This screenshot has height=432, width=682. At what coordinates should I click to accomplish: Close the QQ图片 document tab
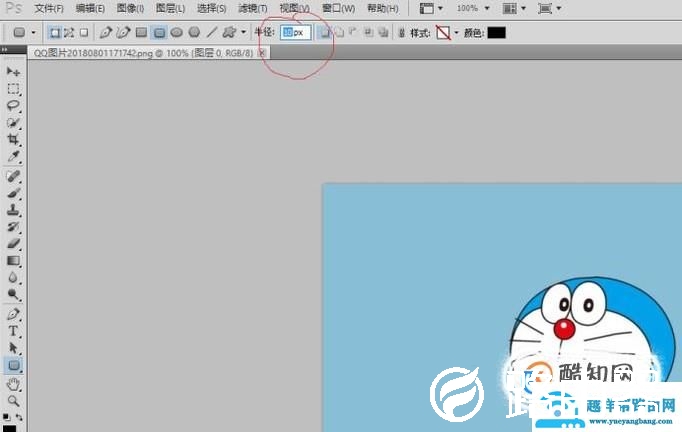point(263,52)
